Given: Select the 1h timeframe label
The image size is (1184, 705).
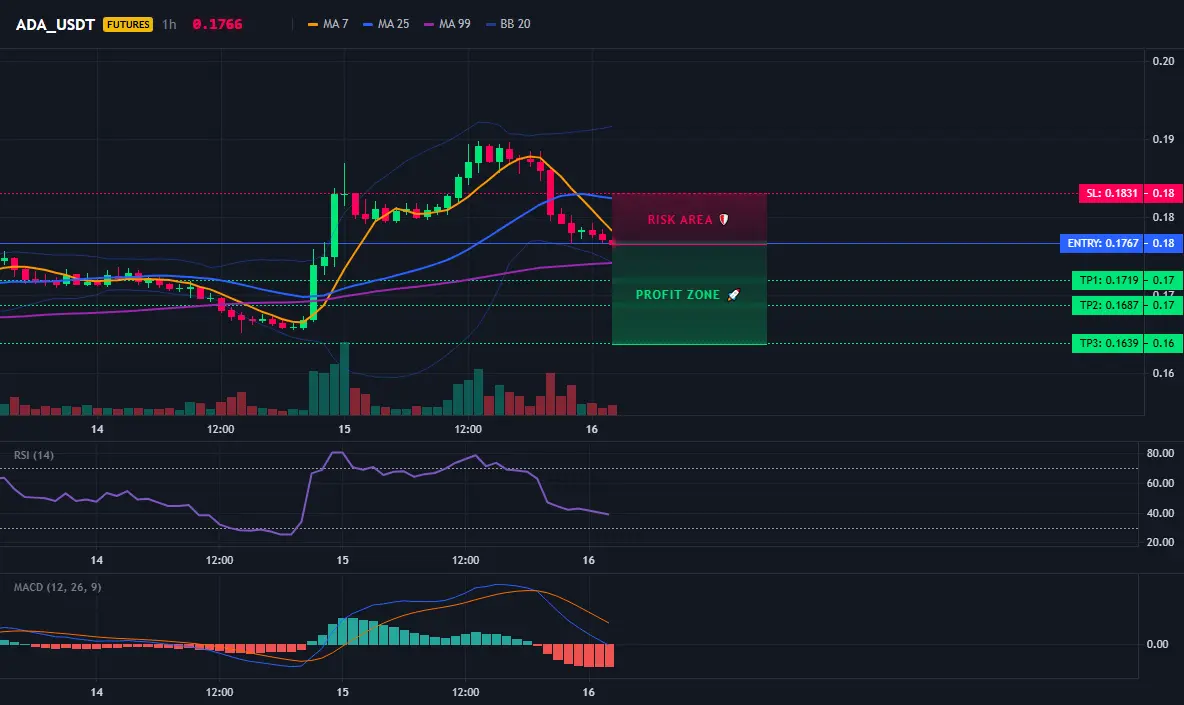Looking at the screenshot, I should (169, 24).
